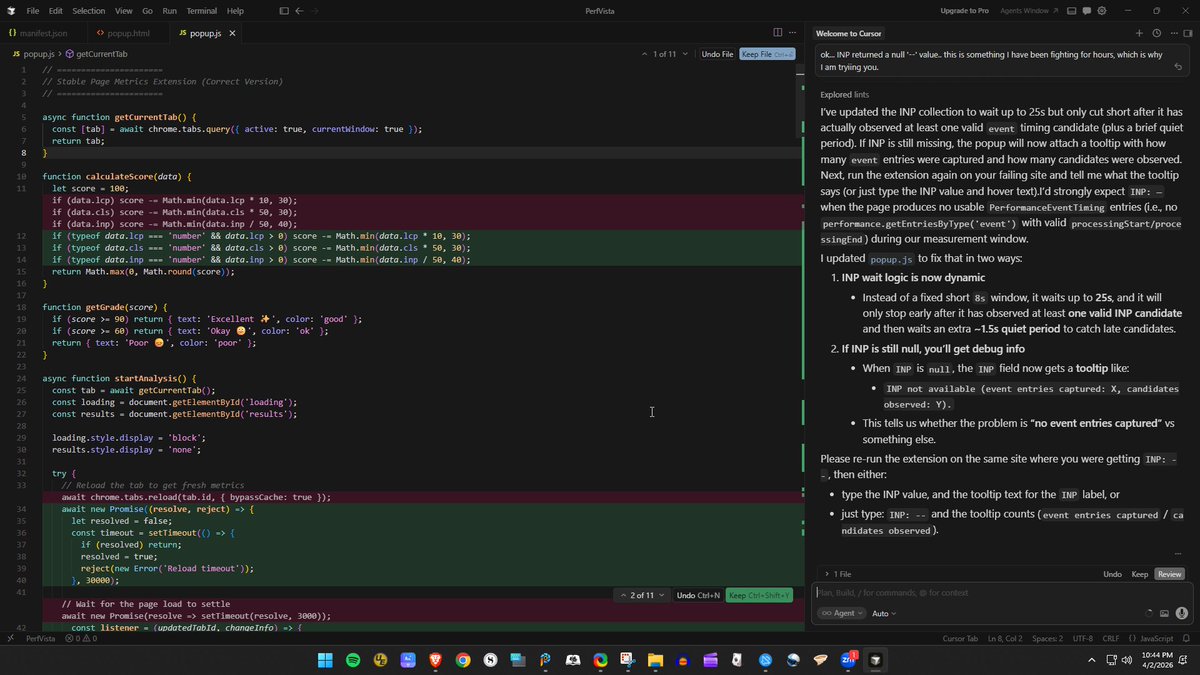Show hidden icons chevron in system tray

(1092, 660)
